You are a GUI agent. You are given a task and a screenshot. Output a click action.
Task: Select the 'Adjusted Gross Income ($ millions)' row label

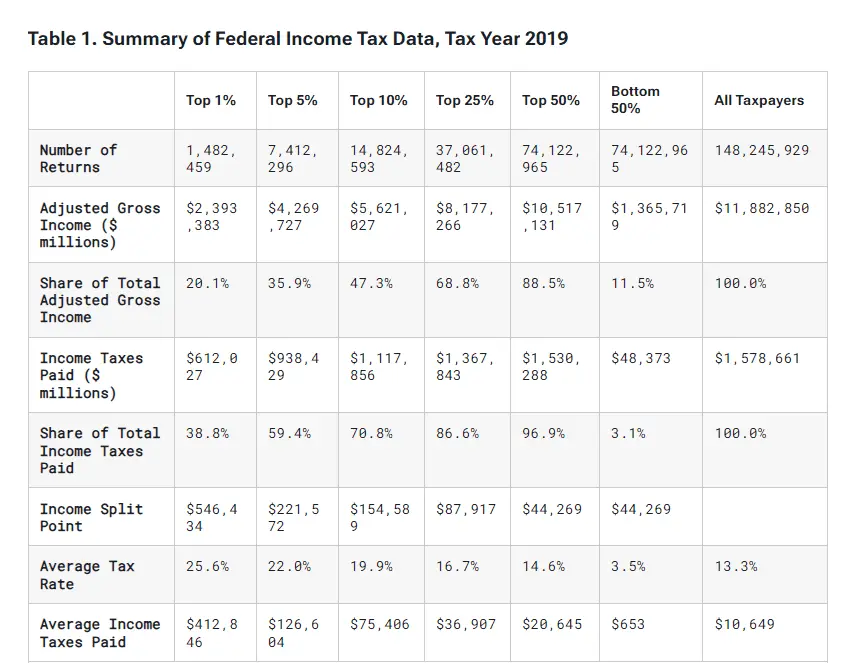coord(99,225)
